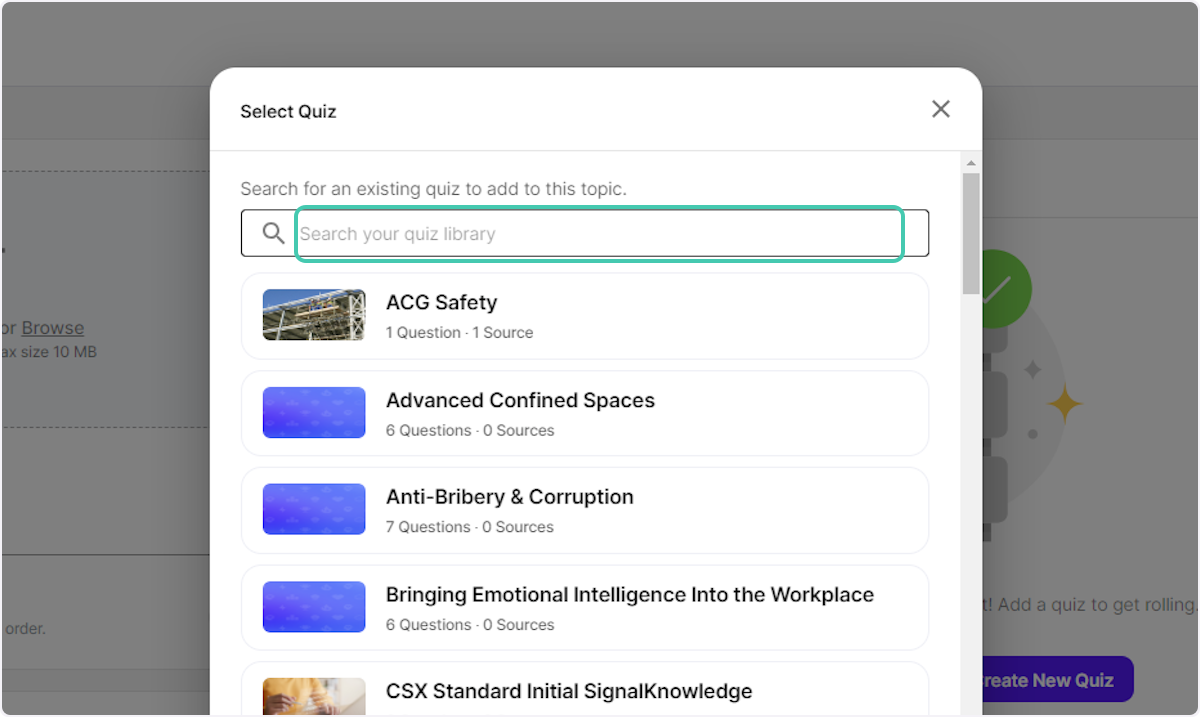This screenshot has width=1200, height=717.
Task: Open the Browse link for file upload
Action: click(x=52, y=327)
